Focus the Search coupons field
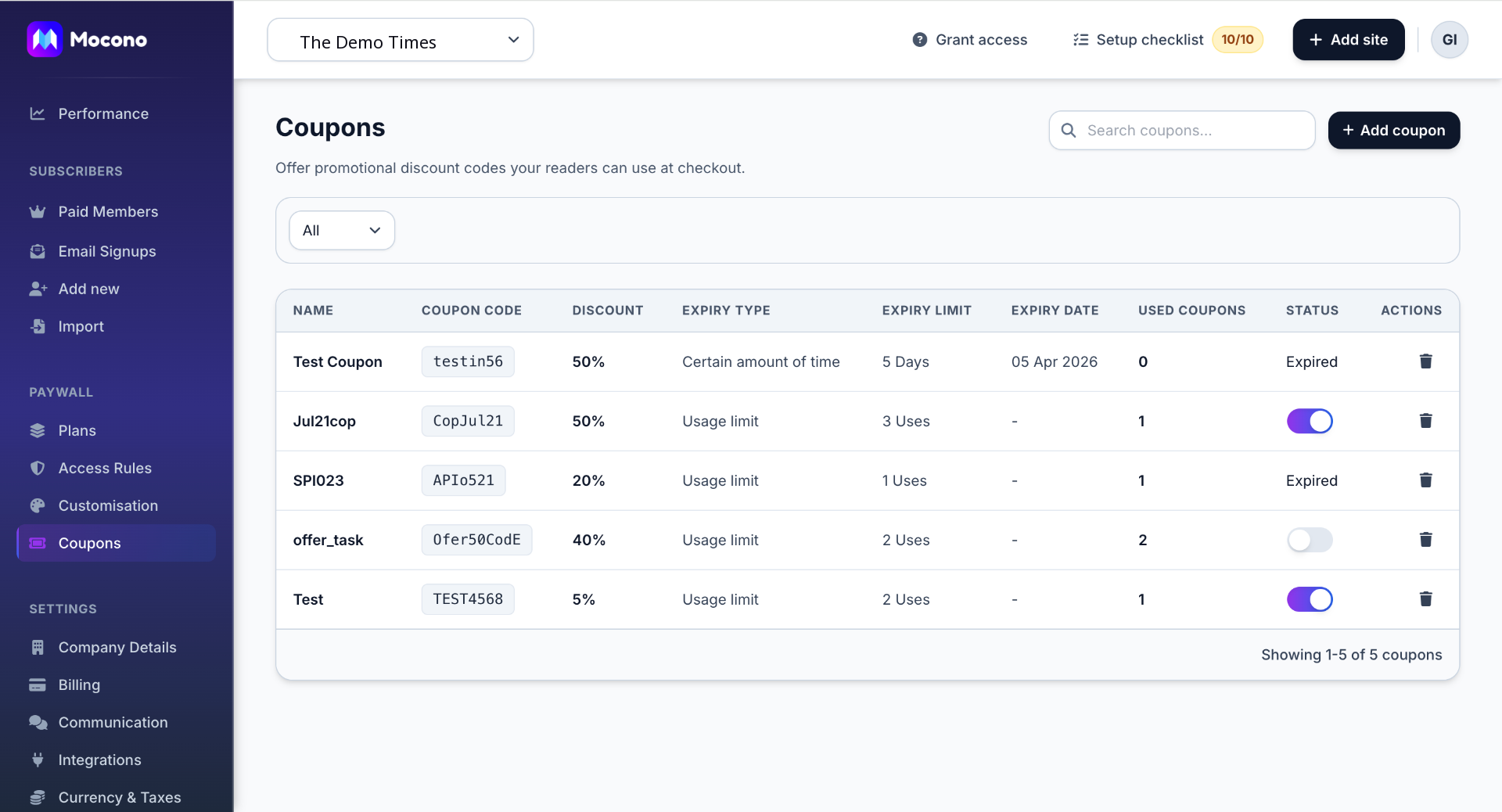 click(x=1181, y=131)
